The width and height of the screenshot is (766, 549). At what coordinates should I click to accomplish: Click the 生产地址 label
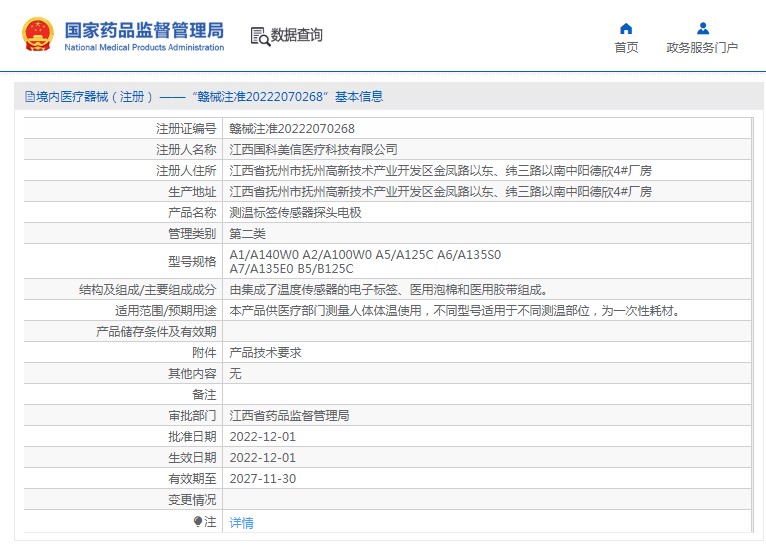[192, 191]
